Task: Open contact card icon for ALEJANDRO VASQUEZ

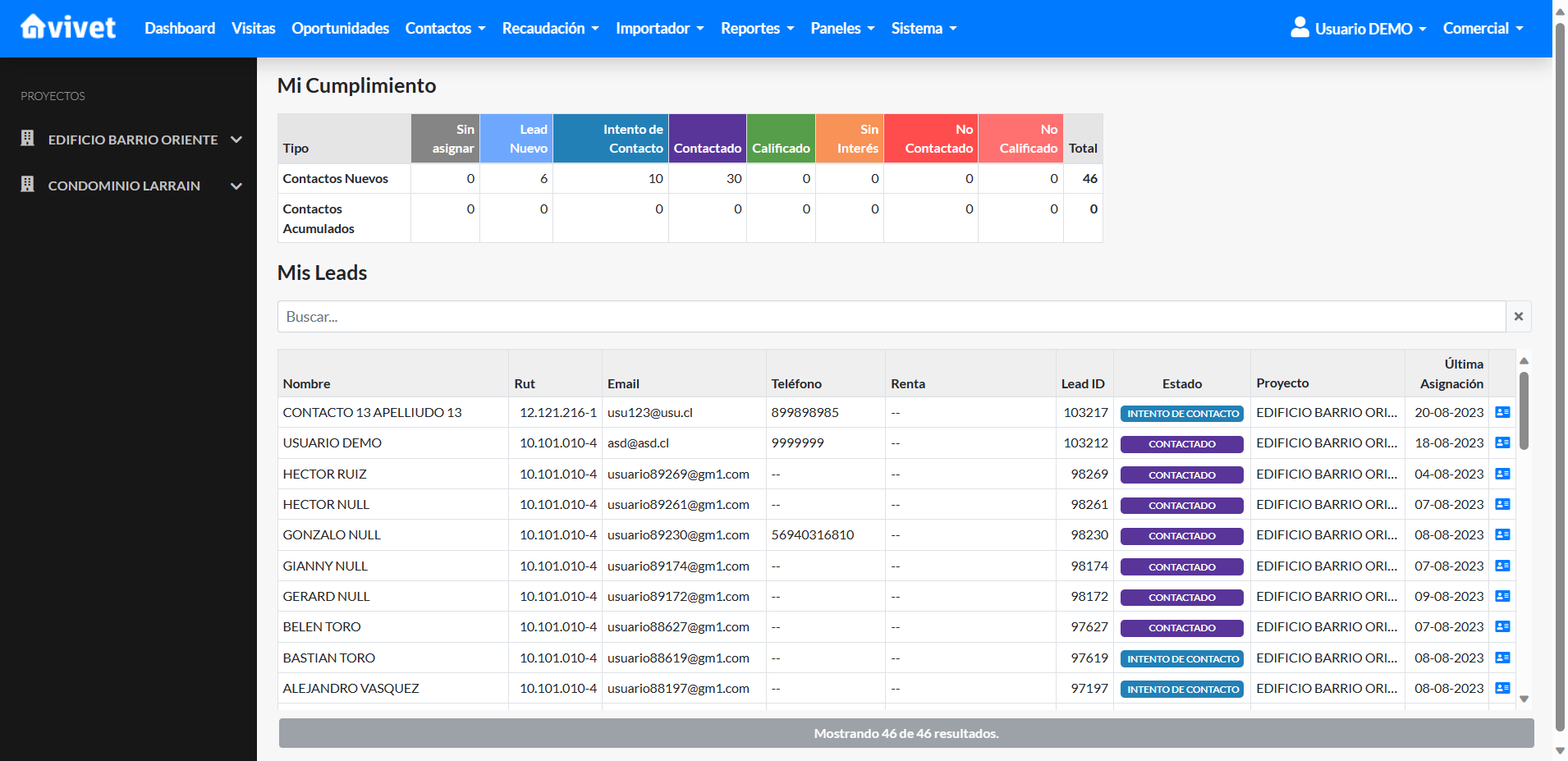Action: click(1502, 688)
